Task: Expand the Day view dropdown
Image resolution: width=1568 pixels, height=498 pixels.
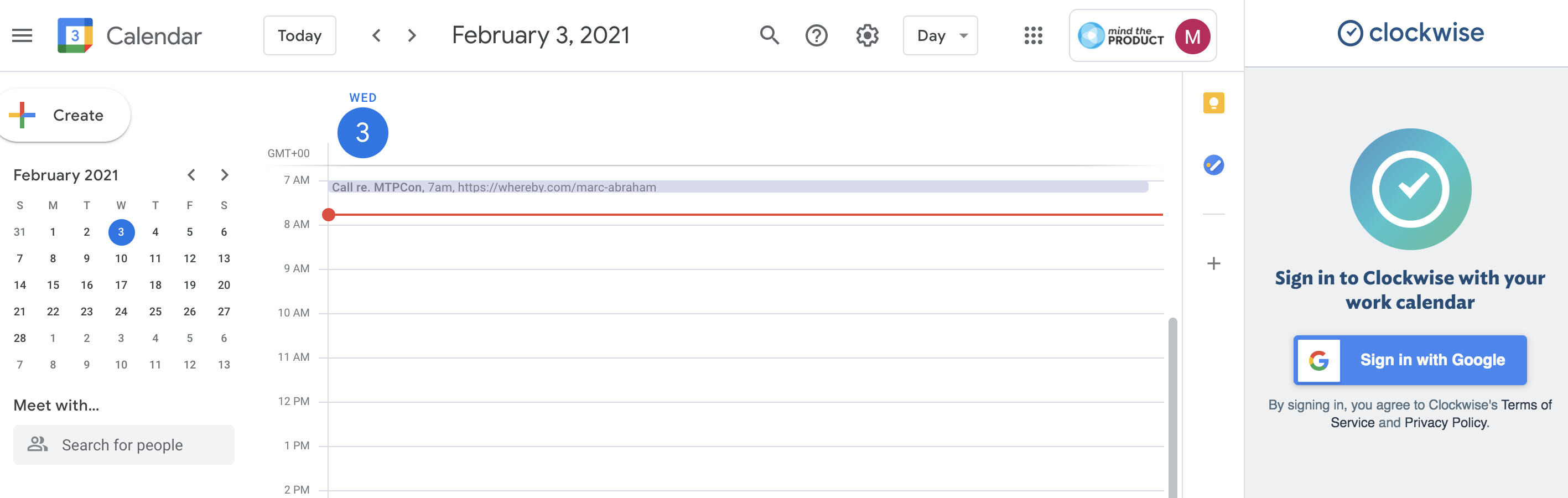Action: [940, 36]
